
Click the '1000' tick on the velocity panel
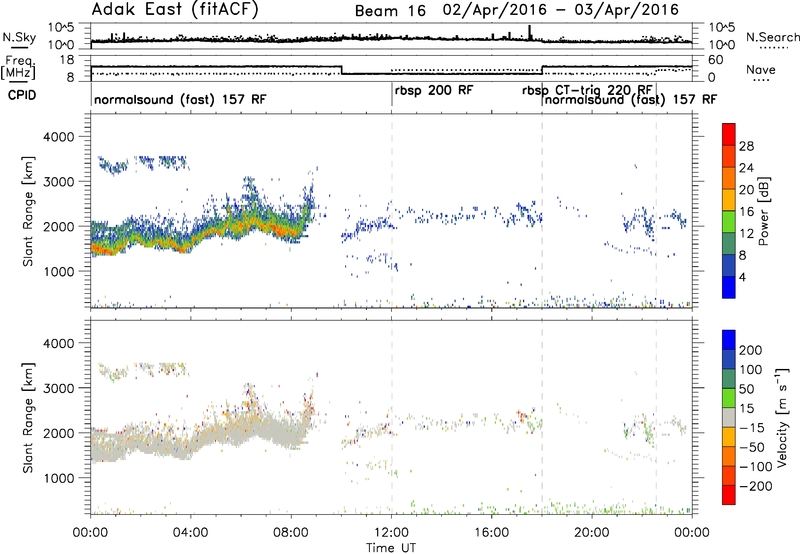click(58, 478)
